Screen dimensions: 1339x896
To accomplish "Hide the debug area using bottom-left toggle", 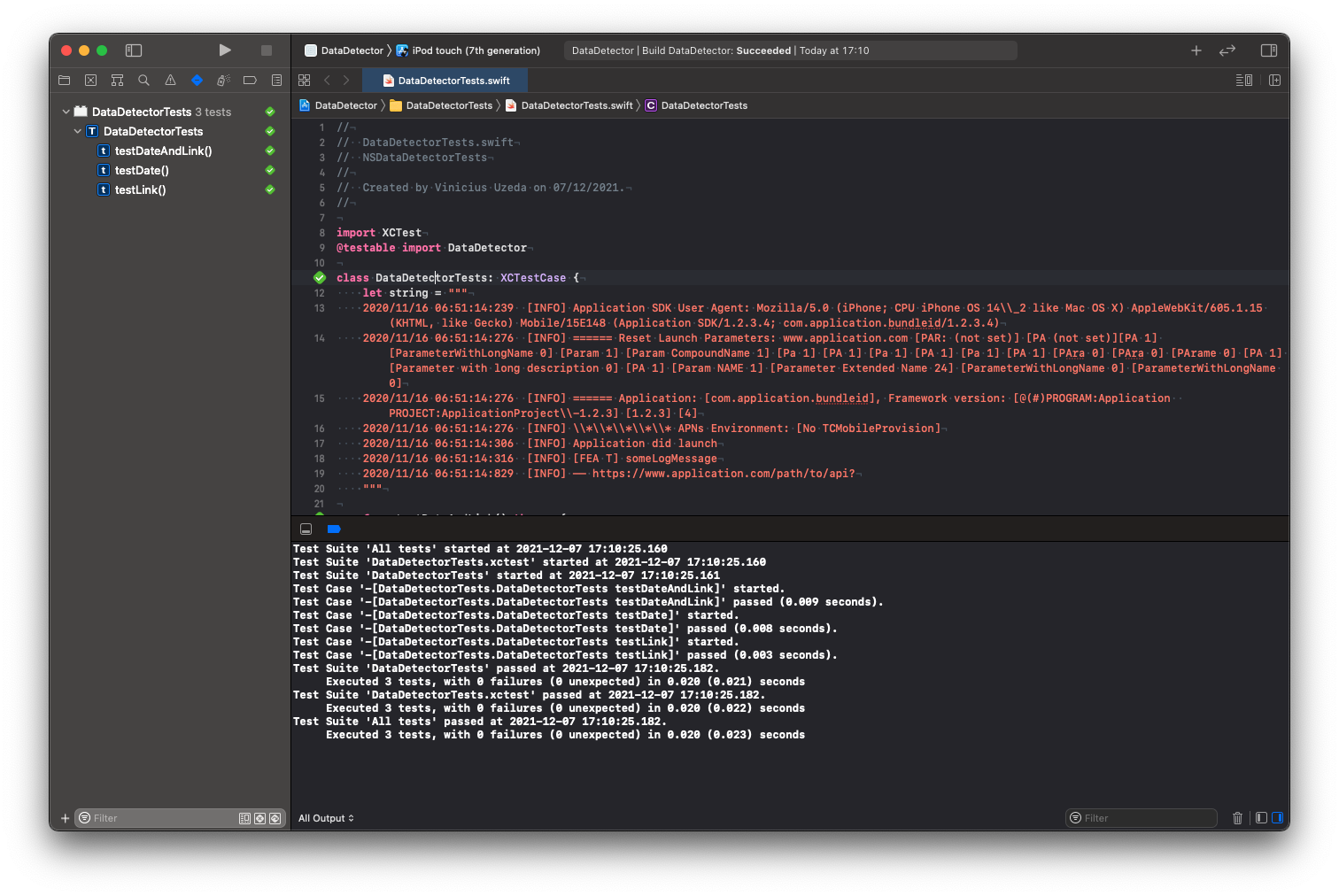I will coord(306,529).
